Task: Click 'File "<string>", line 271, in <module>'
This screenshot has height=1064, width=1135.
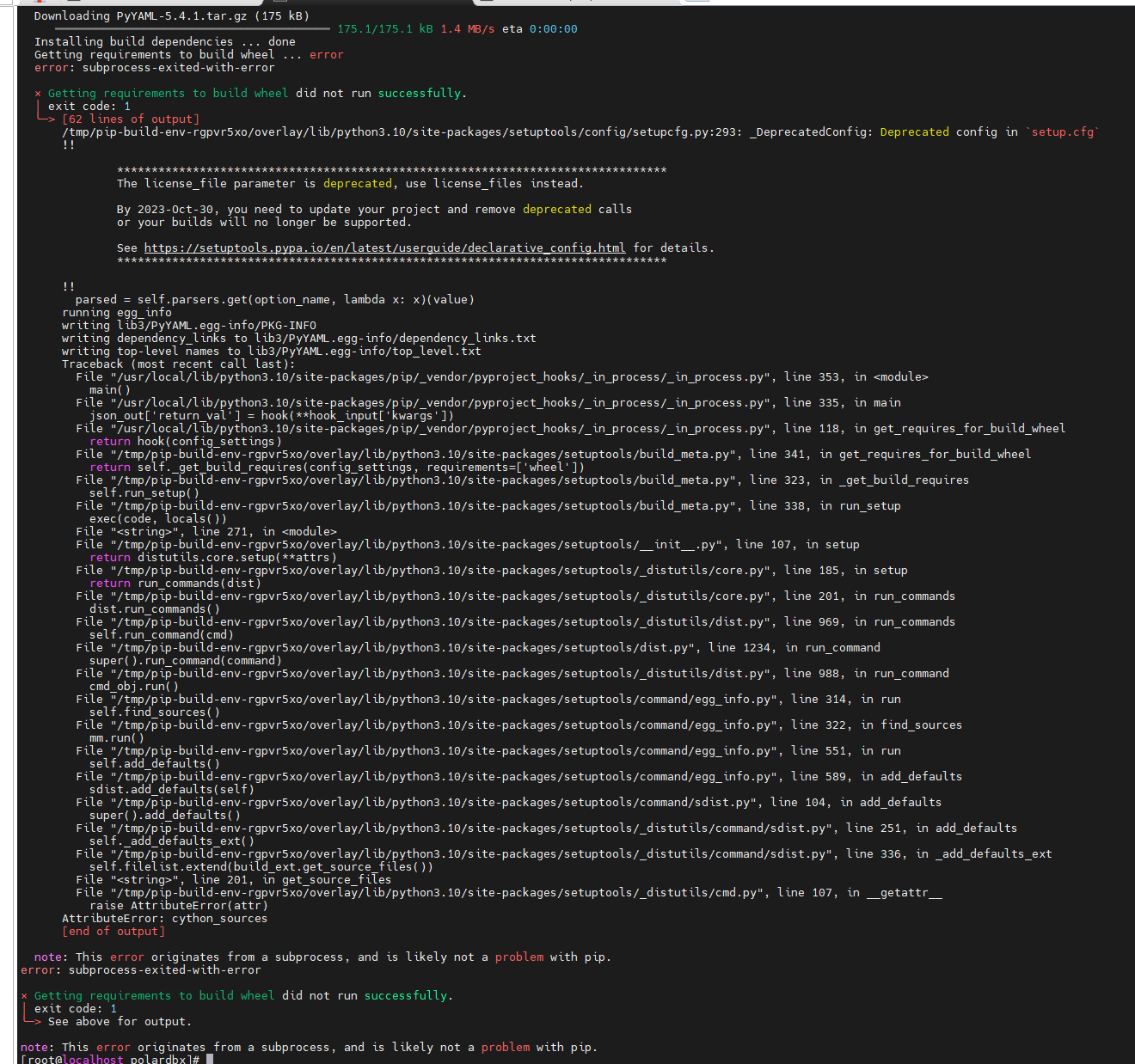Action: pyautogui.click(x=206, y=532)
